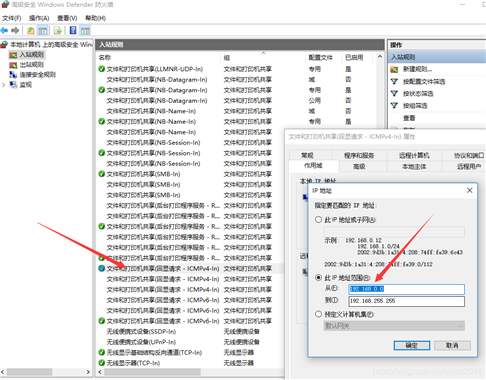Click the rule list horizontal scrollbar thumb

(152, 372)
